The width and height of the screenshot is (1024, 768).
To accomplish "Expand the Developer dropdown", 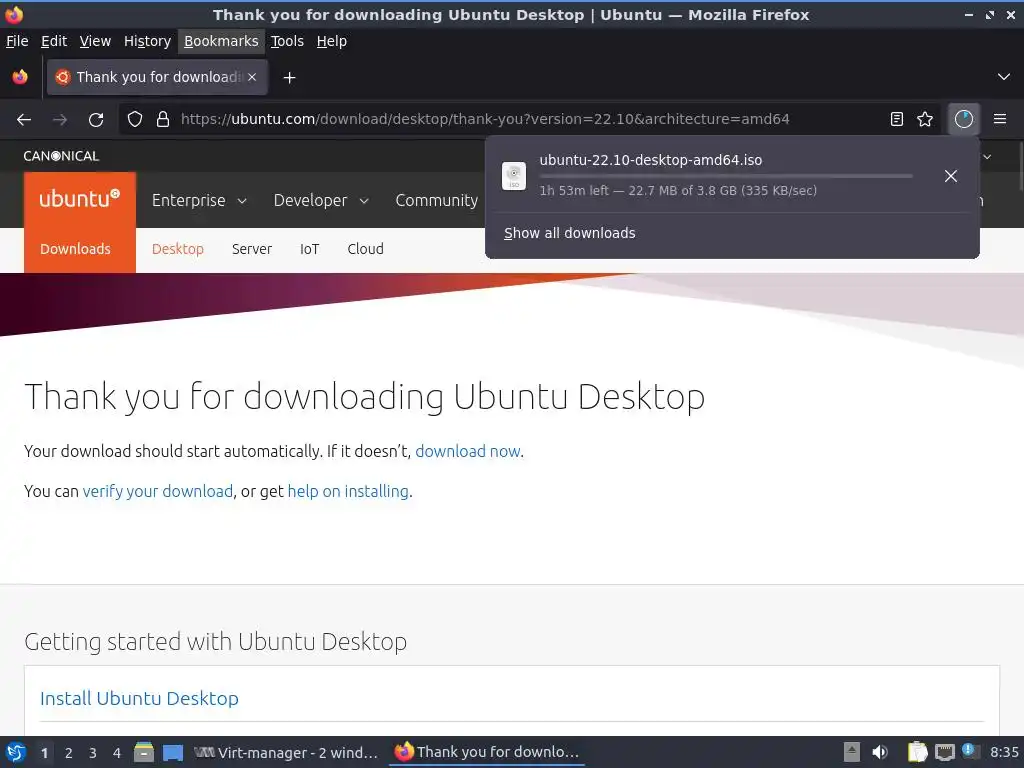I will [x=321, y=200].
